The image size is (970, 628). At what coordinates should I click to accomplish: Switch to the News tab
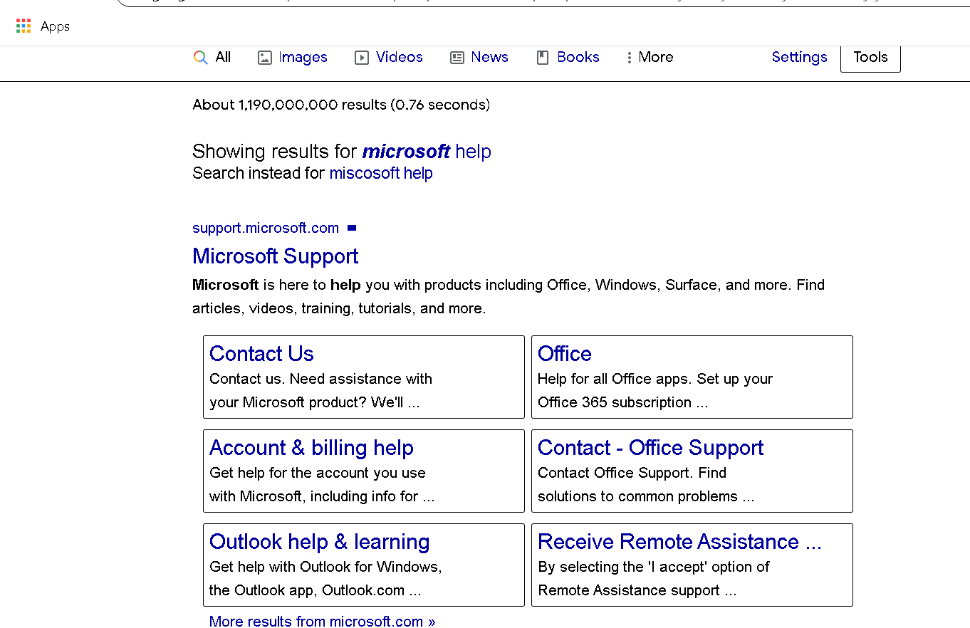[489, 57]
